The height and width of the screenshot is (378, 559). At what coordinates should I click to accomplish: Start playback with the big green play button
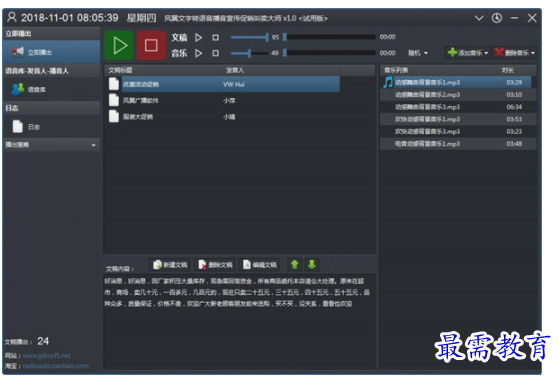tap(119, 45)
